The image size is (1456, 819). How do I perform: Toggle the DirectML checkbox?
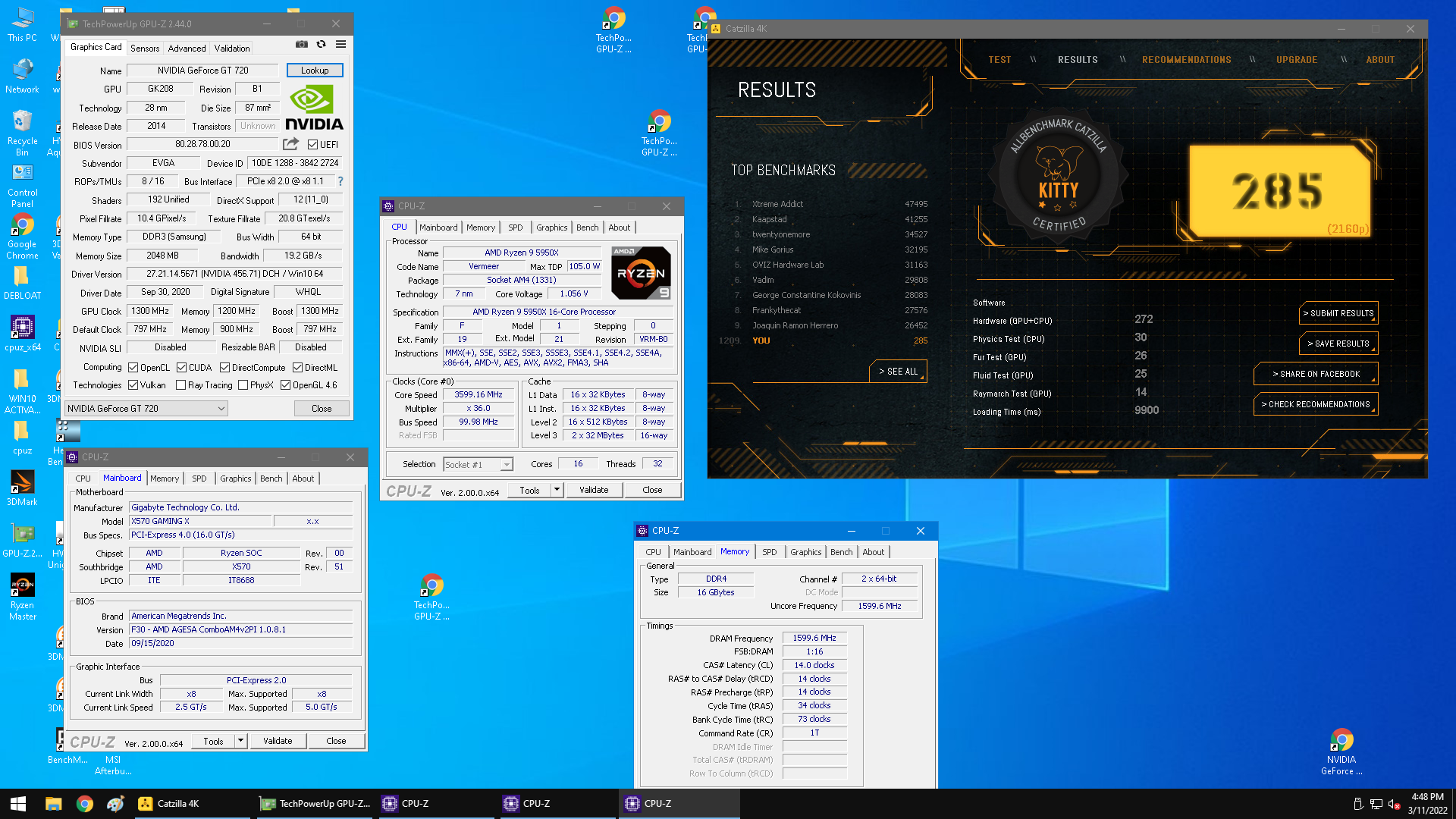coord(297,368)
